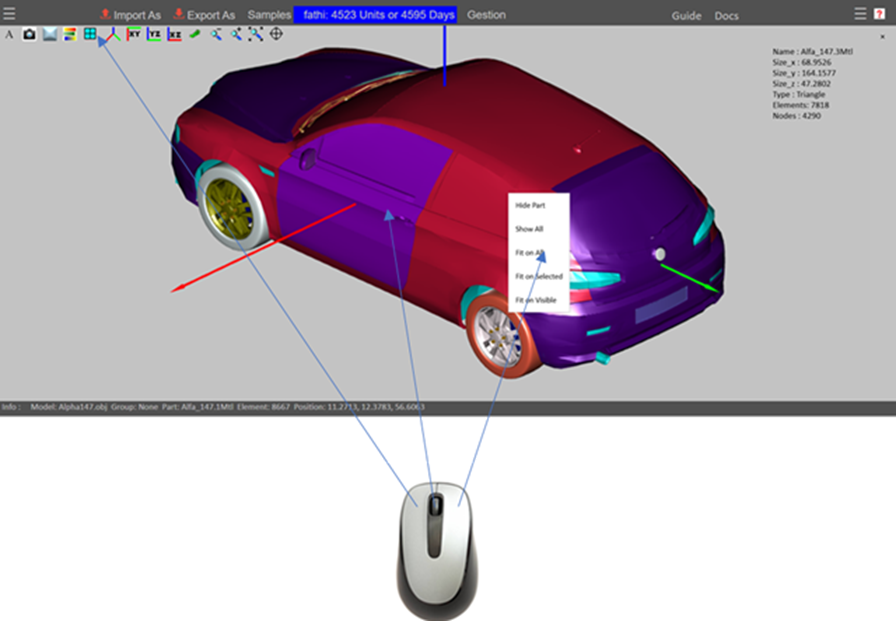Open the Export As menu

pos(204,15)
